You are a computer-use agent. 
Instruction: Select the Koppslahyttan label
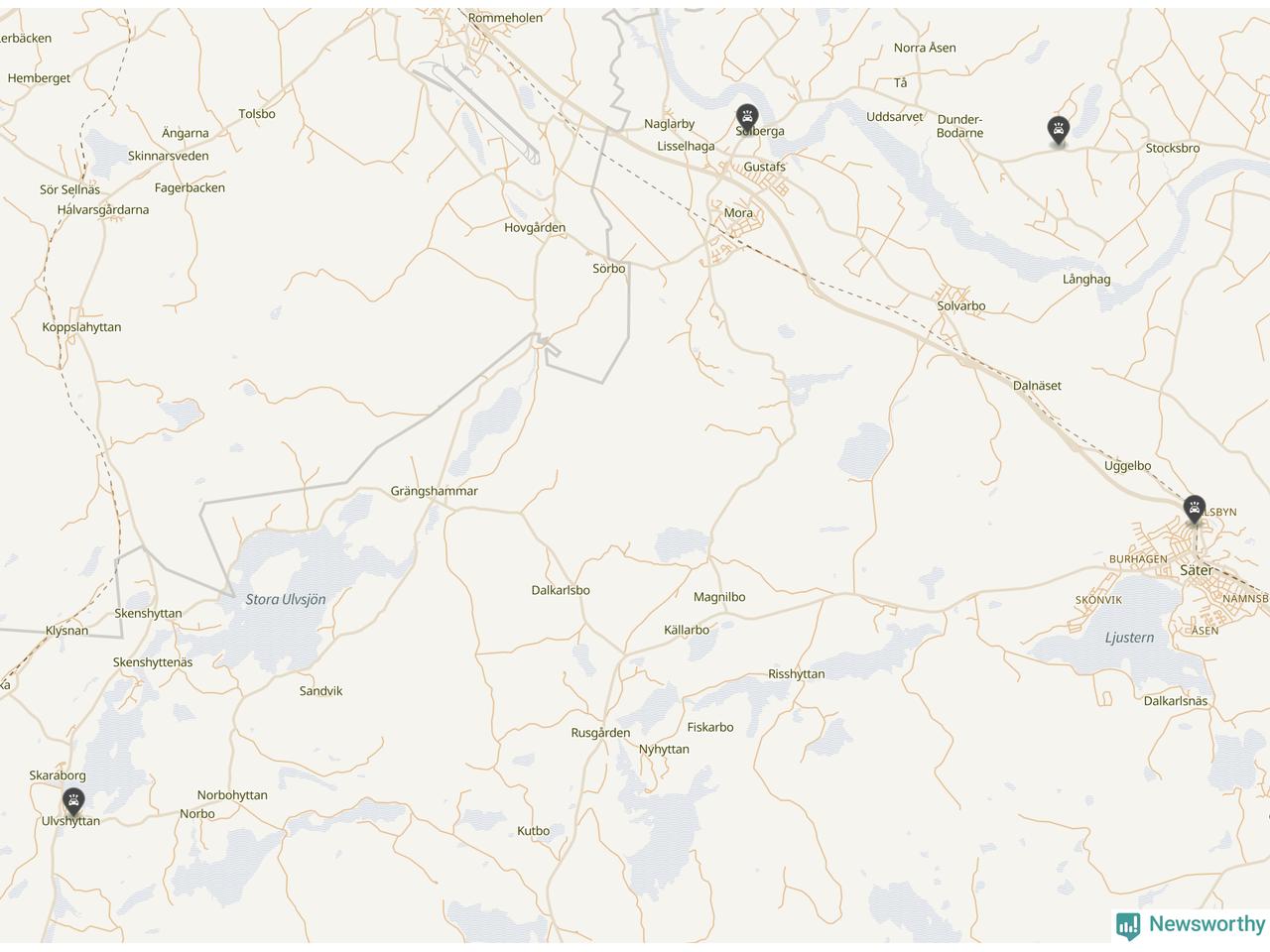tap(81, 327)
